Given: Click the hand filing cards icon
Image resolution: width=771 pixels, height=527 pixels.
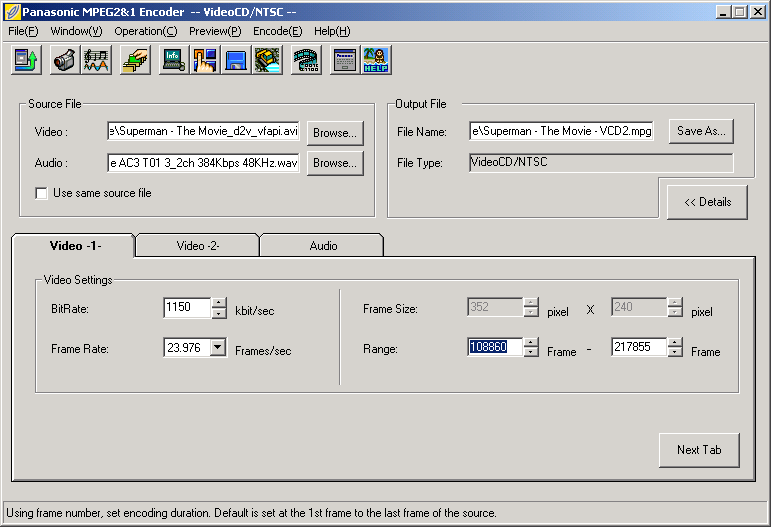Looking at the screenshot, I should pyautogui.click(x=135, y=60).
